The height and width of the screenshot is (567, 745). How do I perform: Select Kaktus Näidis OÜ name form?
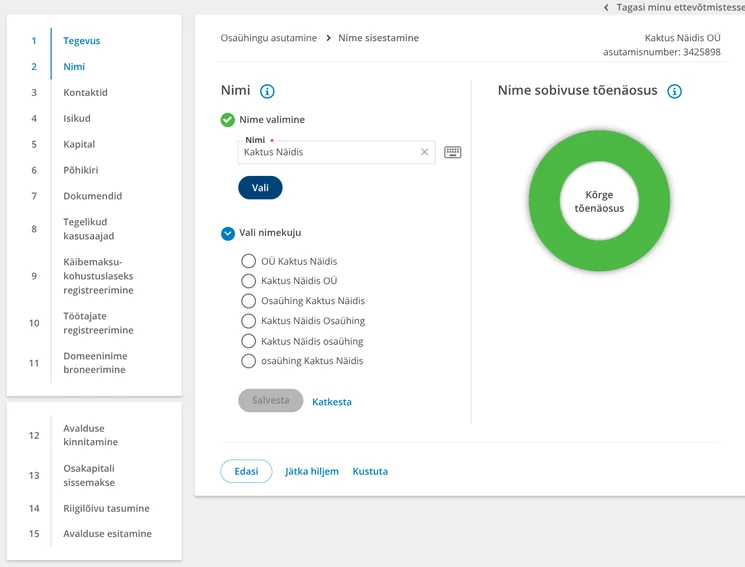click(248, 281)
